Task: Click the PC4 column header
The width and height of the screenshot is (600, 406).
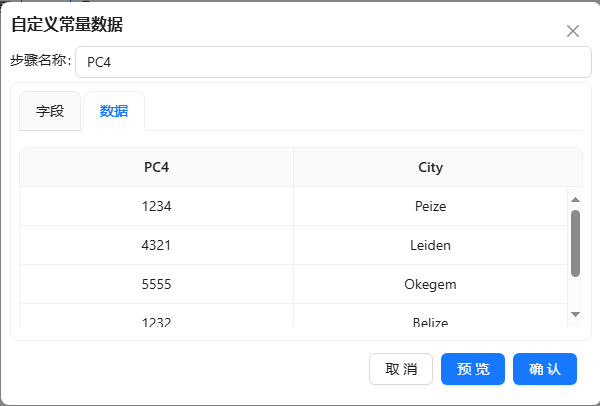Action: [156, 168]
